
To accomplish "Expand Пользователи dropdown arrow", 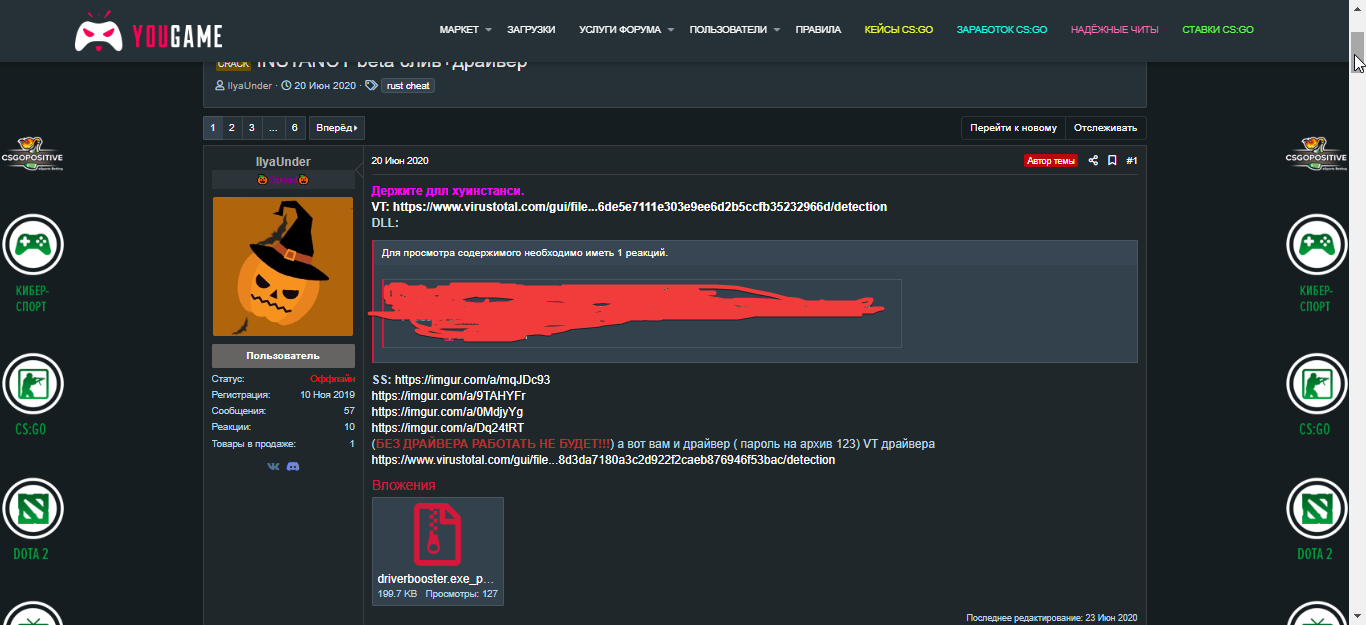I will [776, 30].
